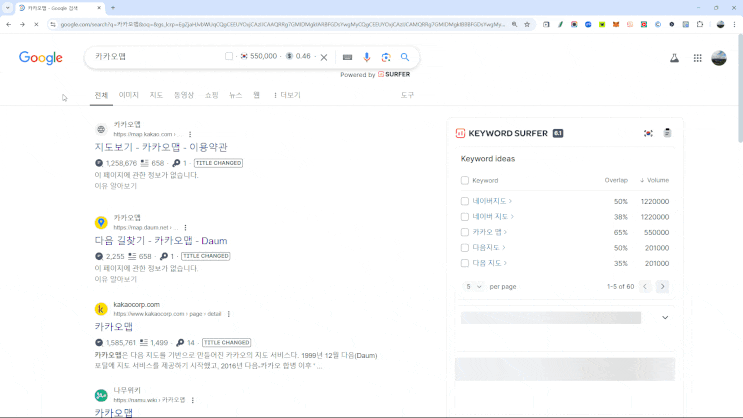Go forward using browser forward arrow

[22, 24]
